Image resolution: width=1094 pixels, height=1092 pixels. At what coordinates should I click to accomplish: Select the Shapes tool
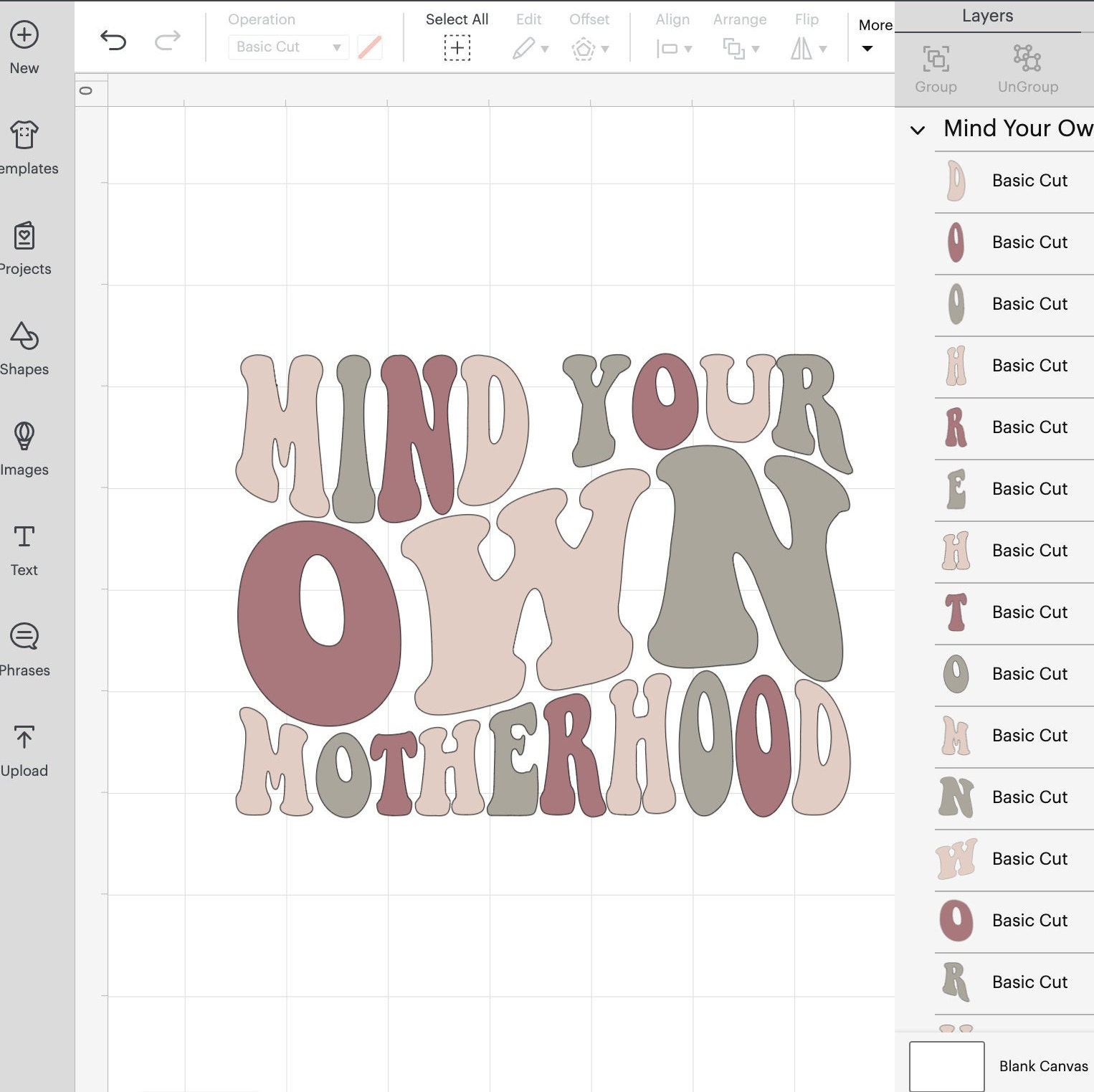tap(24, 344)
